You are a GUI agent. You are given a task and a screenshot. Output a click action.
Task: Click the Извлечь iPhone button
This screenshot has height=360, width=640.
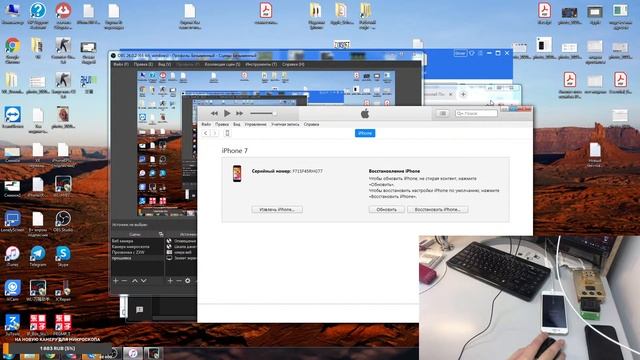click(x=277, y=209)
